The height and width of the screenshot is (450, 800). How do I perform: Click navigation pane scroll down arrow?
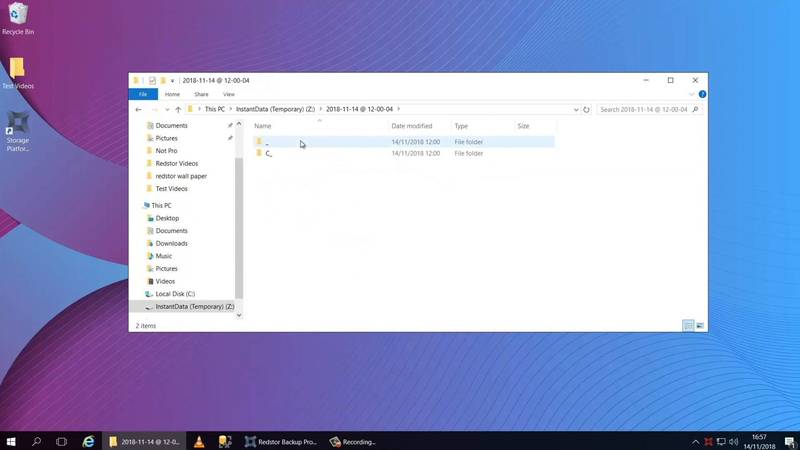pyautogui.click(x=239, y=315)
